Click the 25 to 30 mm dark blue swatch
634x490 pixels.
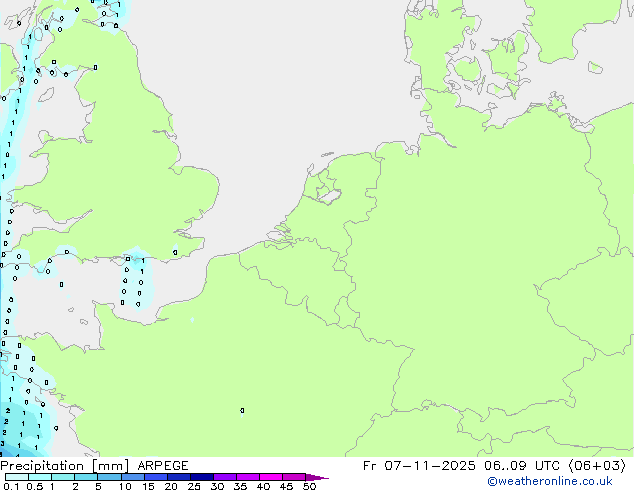(x=201, y=477)
